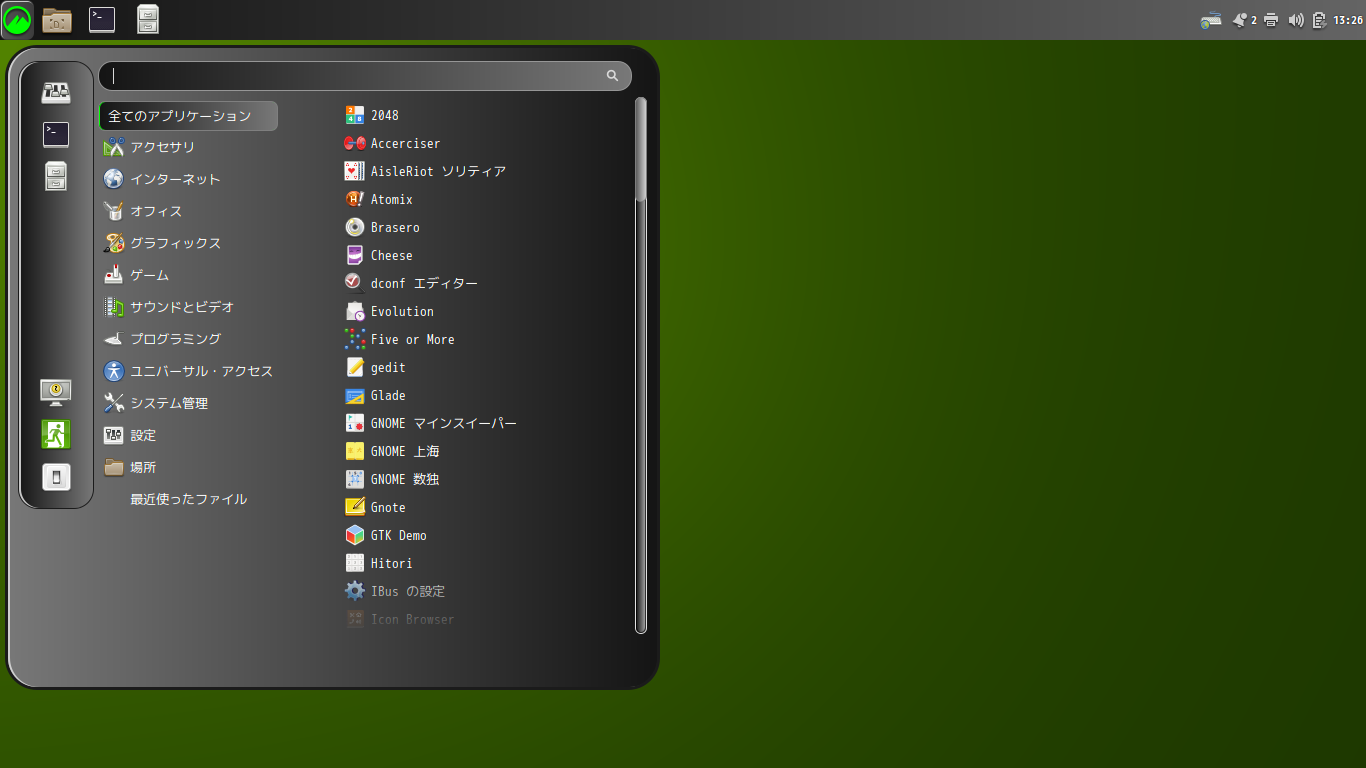Image resolution: width=1366 pixels, height=768 pixels.
Task: Open the 13:26 clock calendar
Action: tap(1348, 20)
